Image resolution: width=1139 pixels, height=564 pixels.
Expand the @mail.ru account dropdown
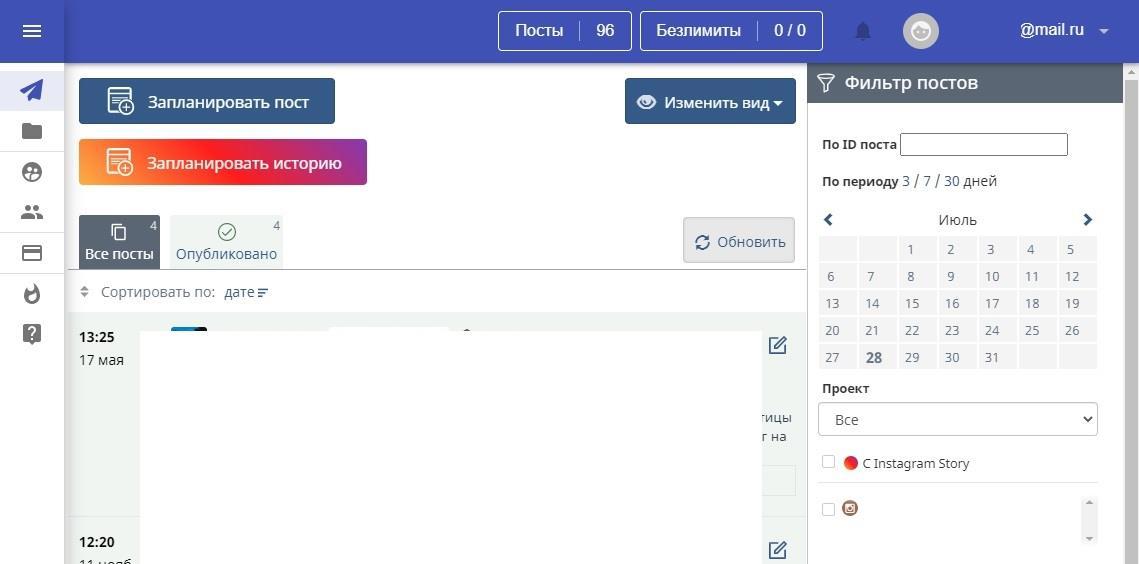point(1063,31)
